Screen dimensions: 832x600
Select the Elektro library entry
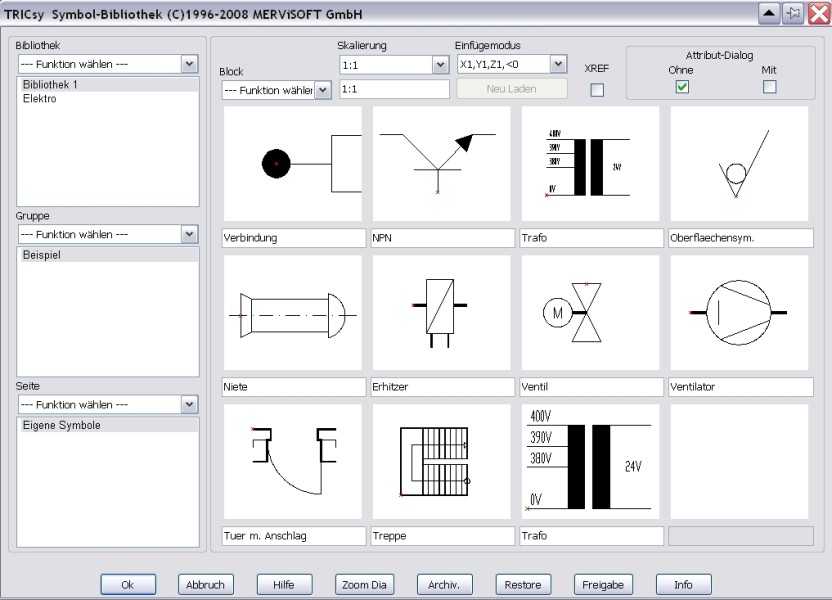[108, 99]
